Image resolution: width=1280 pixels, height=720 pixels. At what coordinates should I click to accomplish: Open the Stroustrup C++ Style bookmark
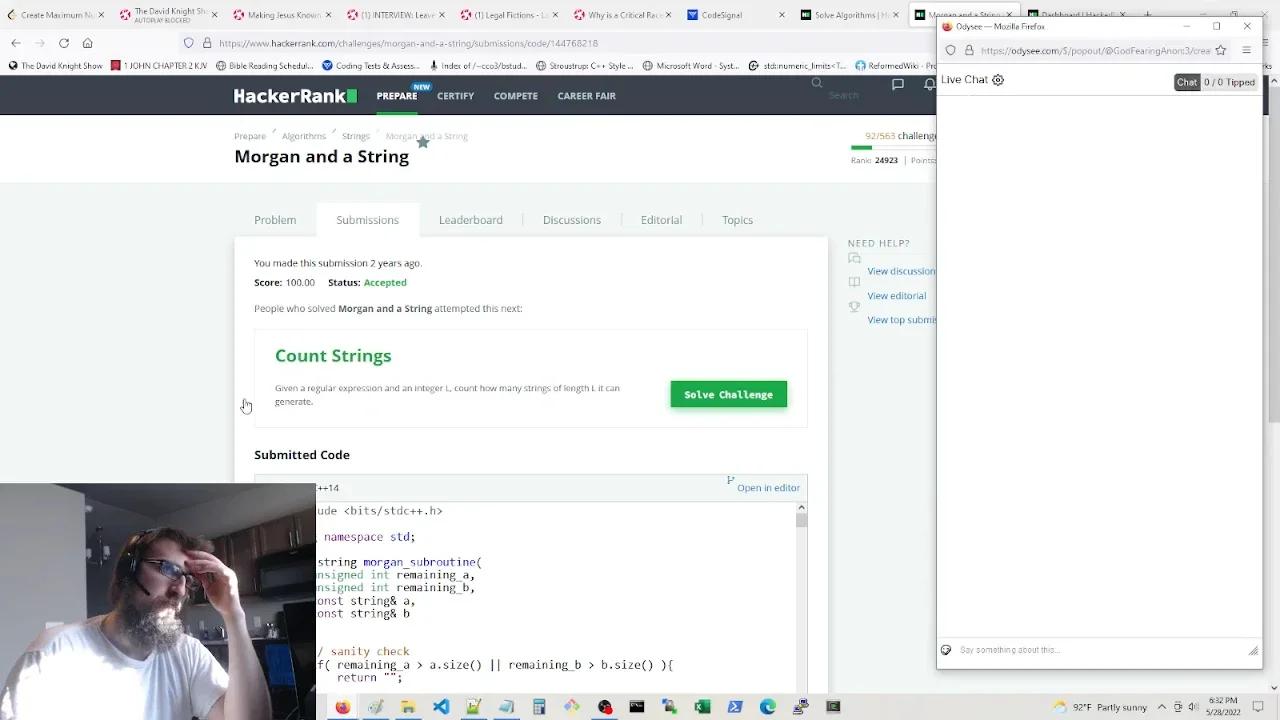[x=585, y=66]
